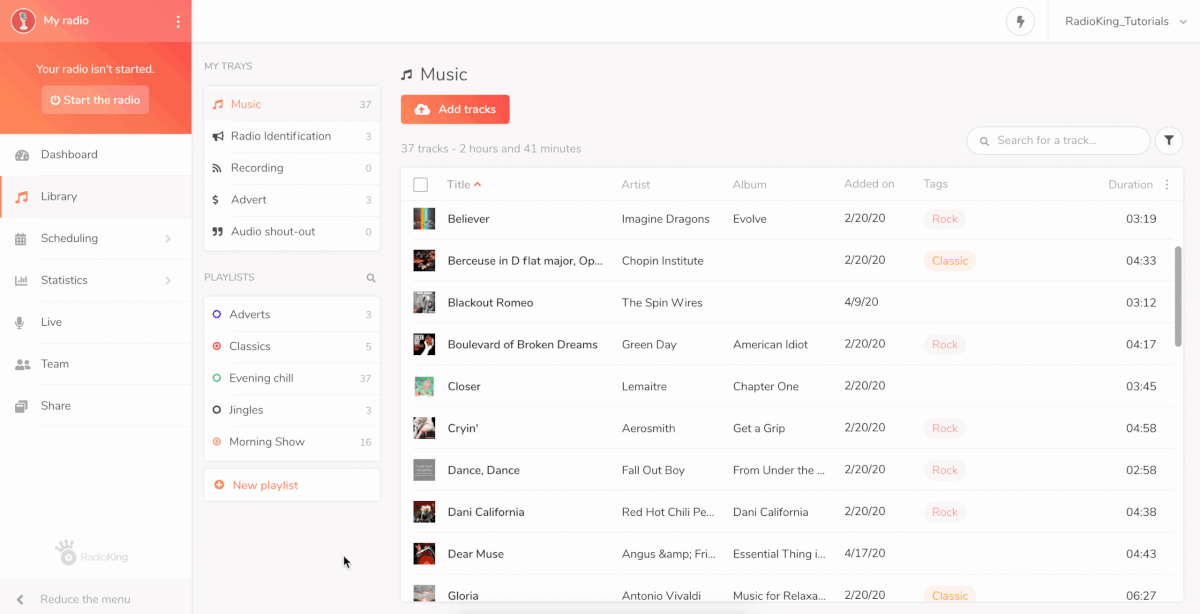The width and height of the screenshot is (1200, 614).
Task: Click the Advert dollar icon
Action: 216,200
